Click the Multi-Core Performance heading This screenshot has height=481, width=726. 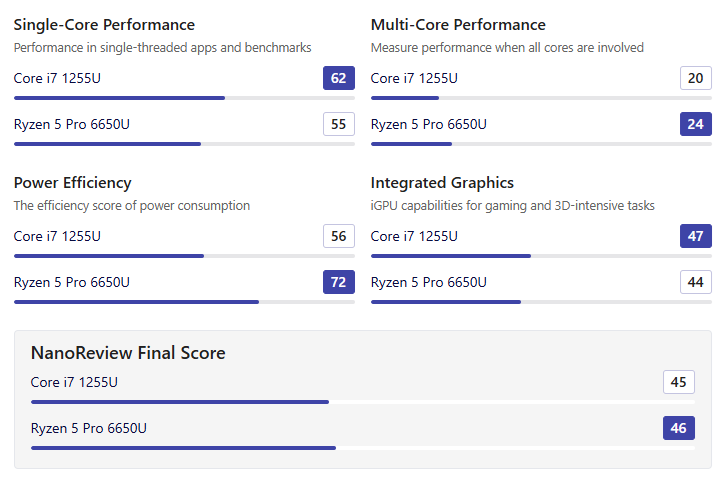[458, 25]
